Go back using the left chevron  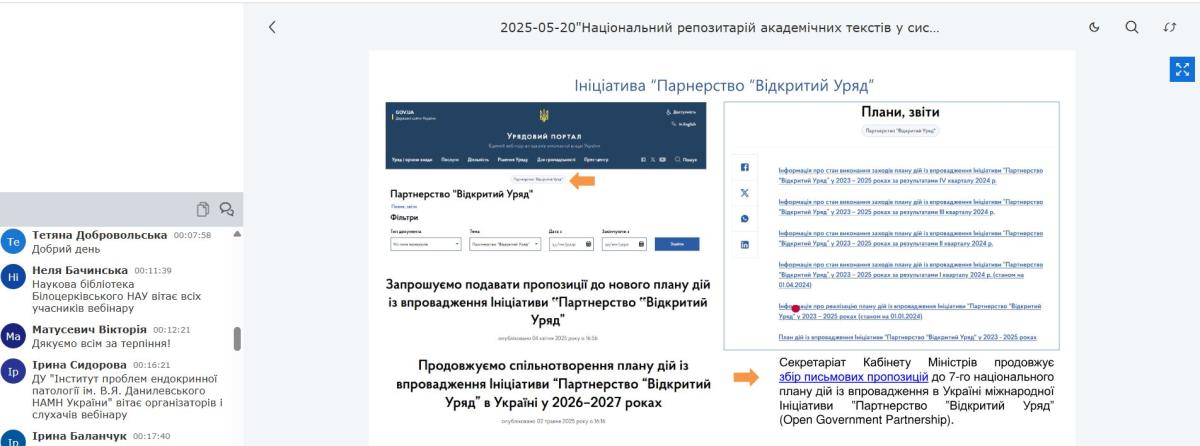(273, 28)
